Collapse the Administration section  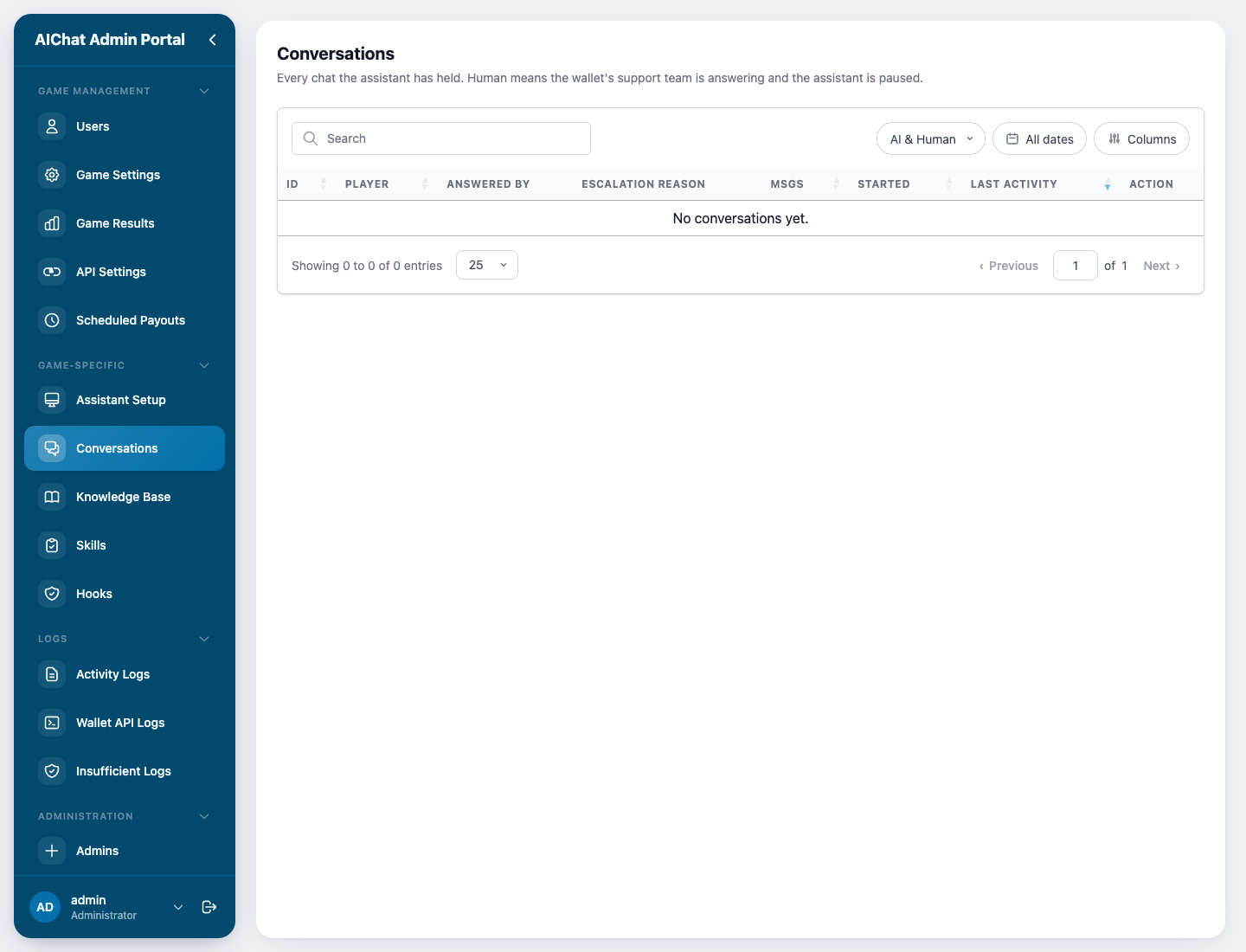(204, 816)
